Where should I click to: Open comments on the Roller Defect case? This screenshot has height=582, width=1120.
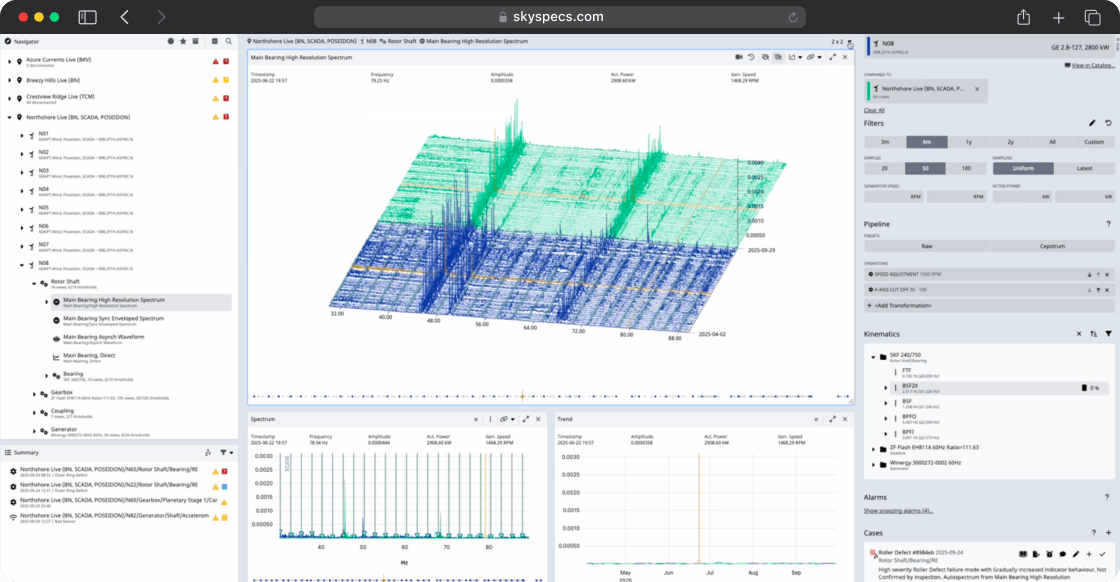pyautogui.click(x=1063, y=554)
